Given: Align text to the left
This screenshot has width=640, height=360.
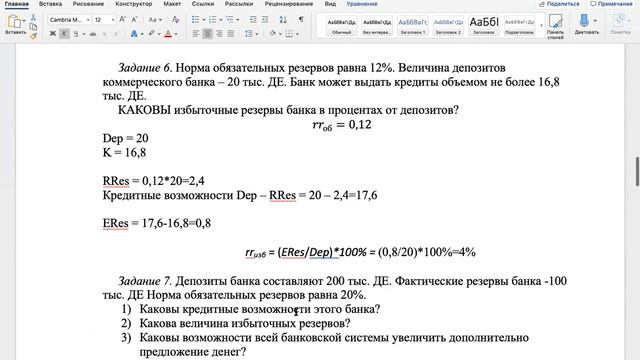Looking at the screenshot, I should [x=196, y=34].
